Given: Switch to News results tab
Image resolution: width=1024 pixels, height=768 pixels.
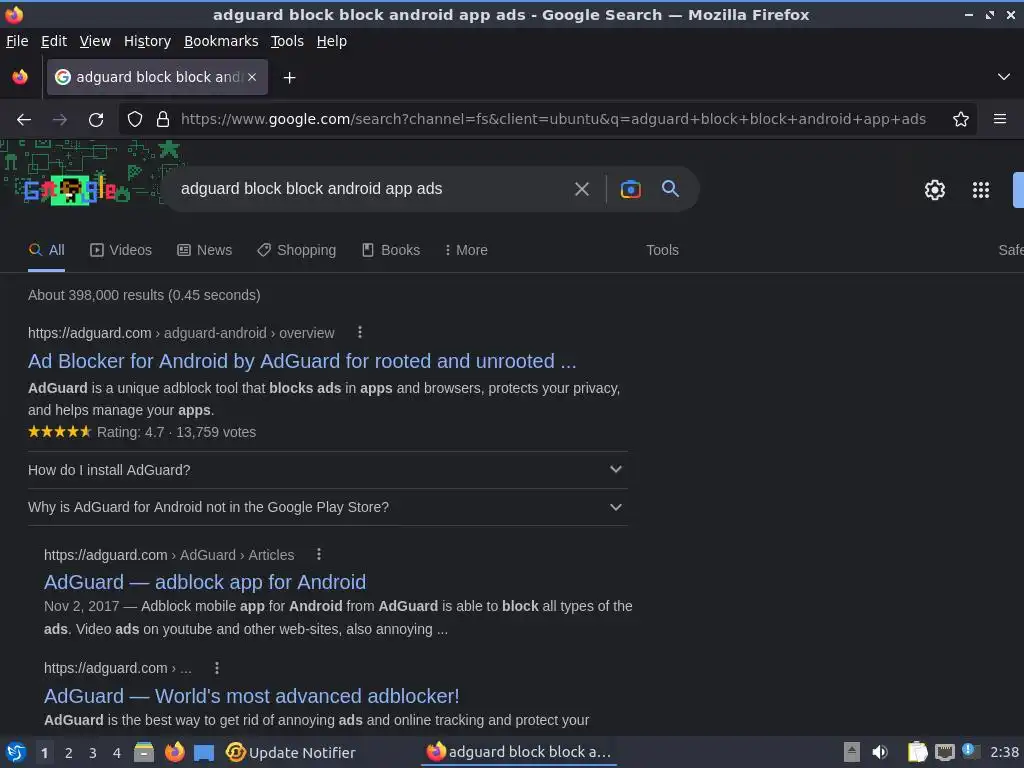Looking at the screenshot, I should (204, 250).
